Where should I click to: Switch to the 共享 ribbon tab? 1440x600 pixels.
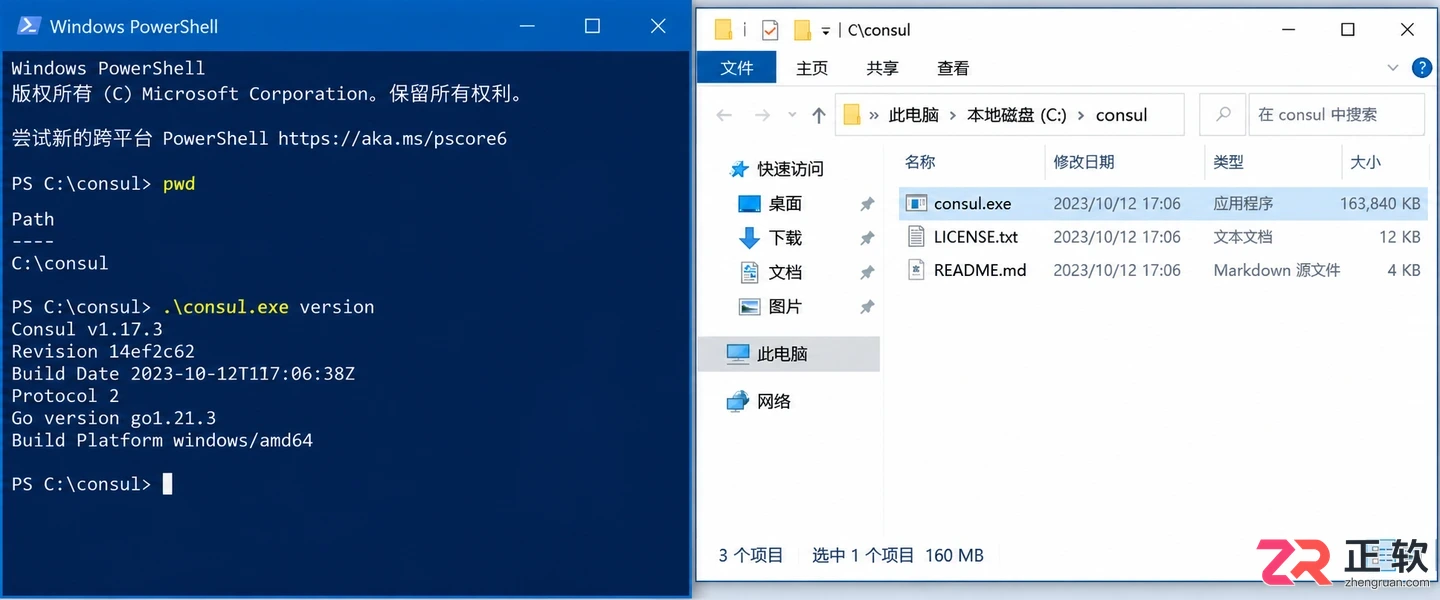coord(883,68)
